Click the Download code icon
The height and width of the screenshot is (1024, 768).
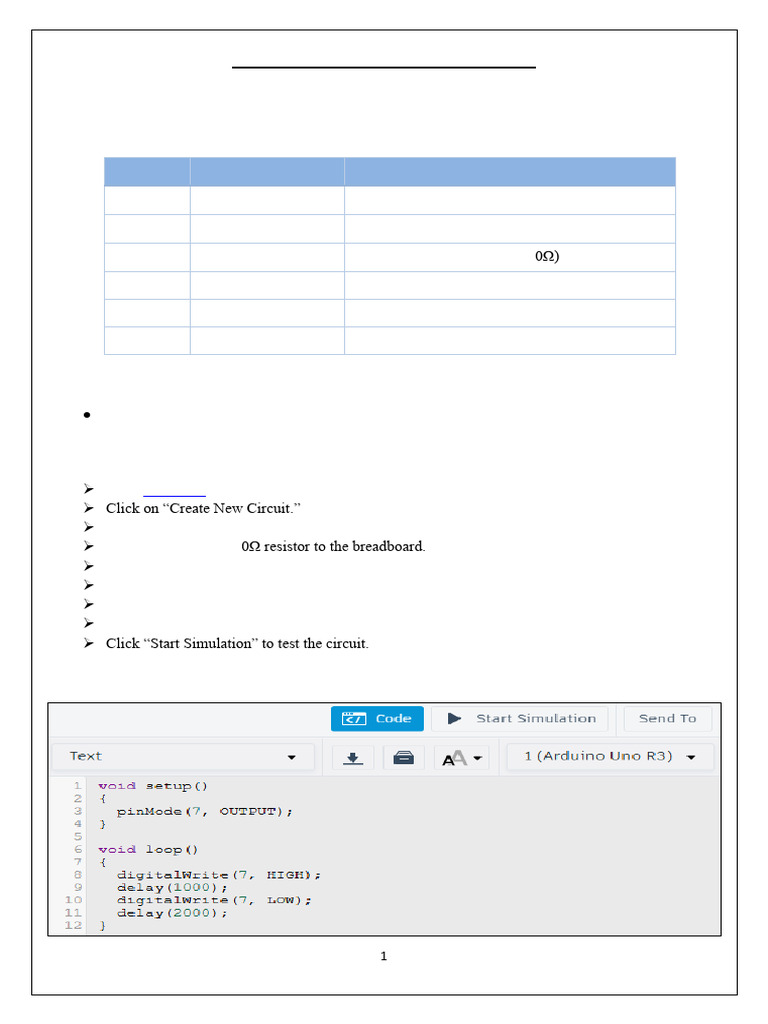(x=352, y=758)
